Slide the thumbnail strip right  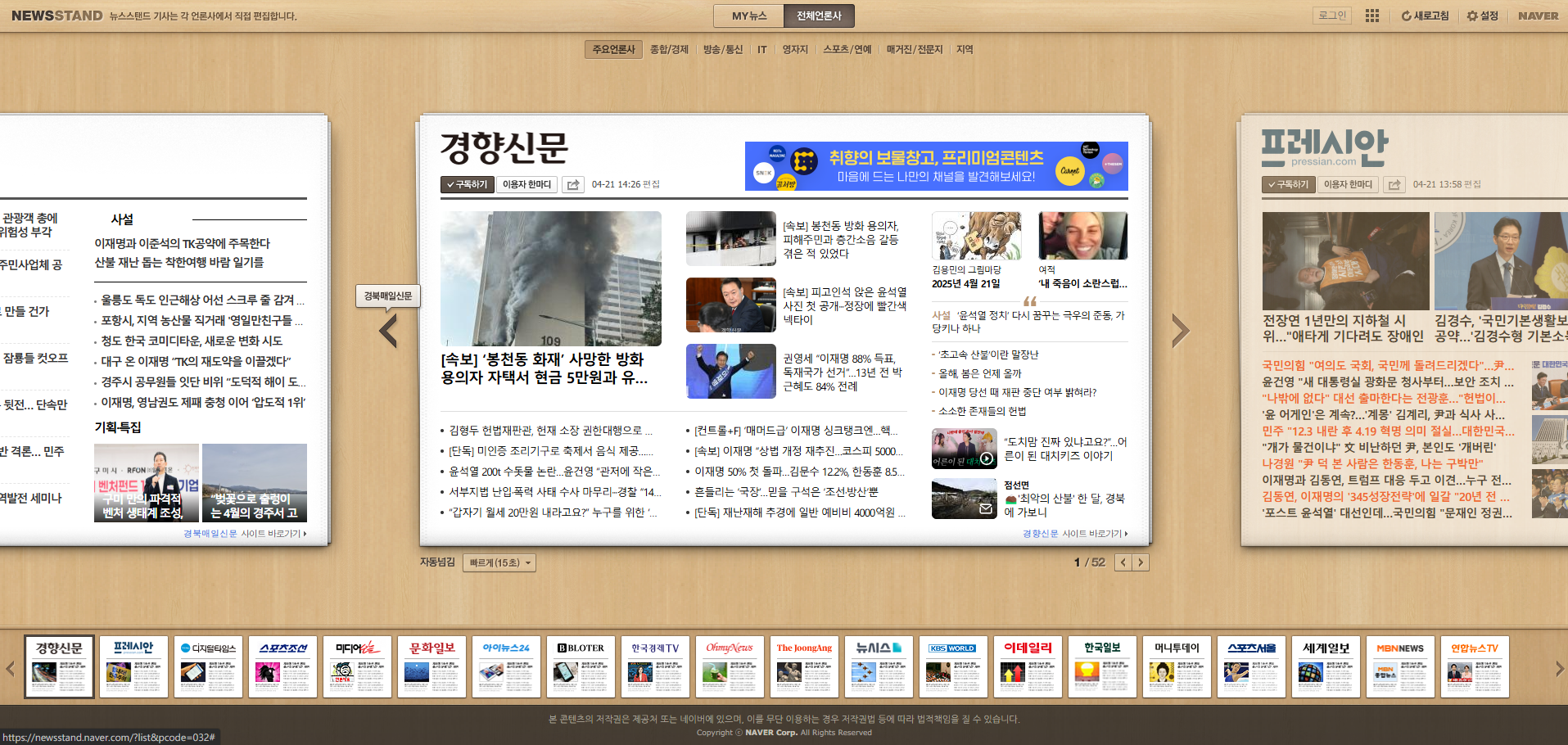[x=1559, y=668]
